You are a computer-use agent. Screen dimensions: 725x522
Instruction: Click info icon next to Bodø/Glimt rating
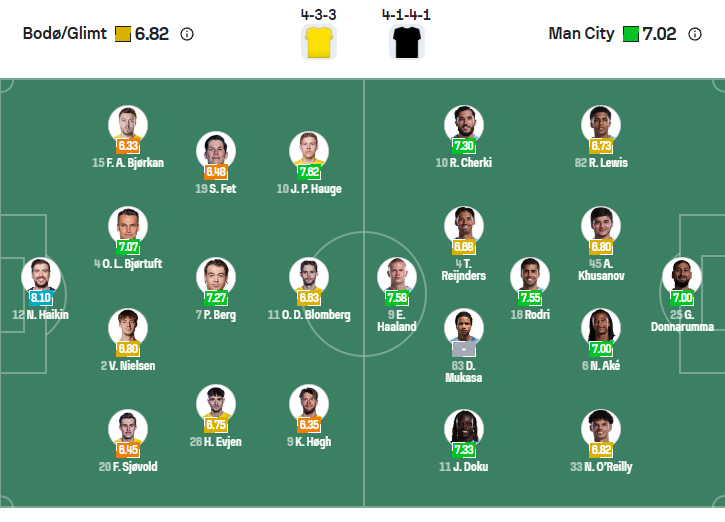[187, 34]
